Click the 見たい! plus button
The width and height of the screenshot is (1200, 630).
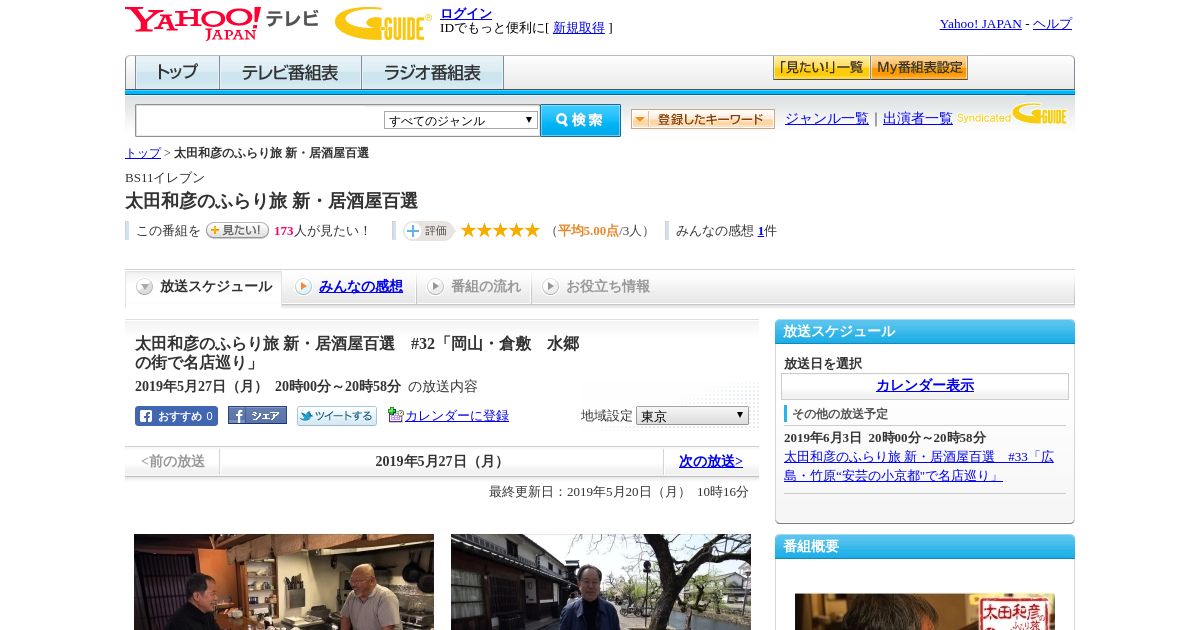coord(237,230)
